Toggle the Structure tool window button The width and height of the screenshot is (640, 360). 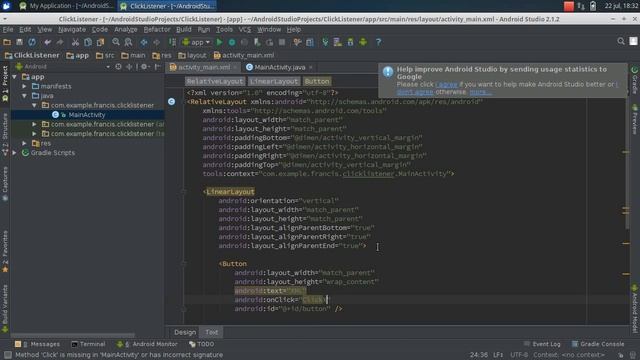coord(5,135)
